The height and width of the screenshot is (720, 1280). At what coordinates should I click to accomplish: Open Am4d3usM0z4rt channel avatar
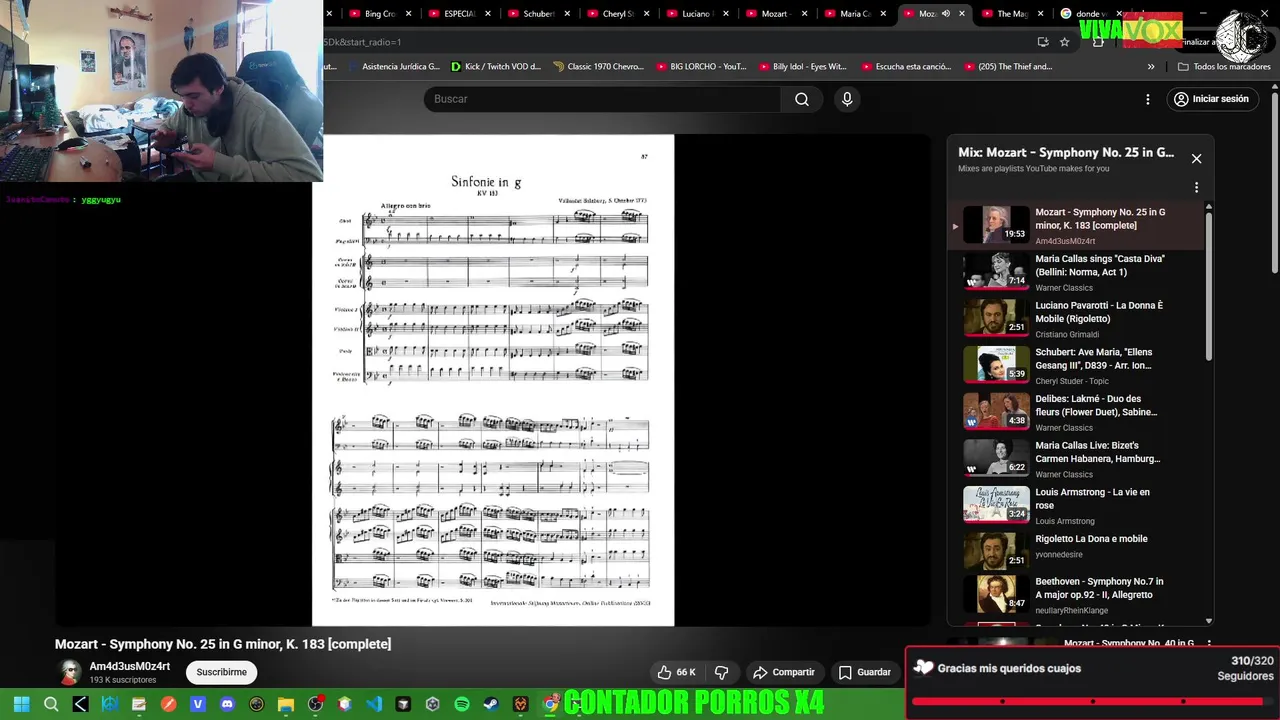click(x=69, y=672)
